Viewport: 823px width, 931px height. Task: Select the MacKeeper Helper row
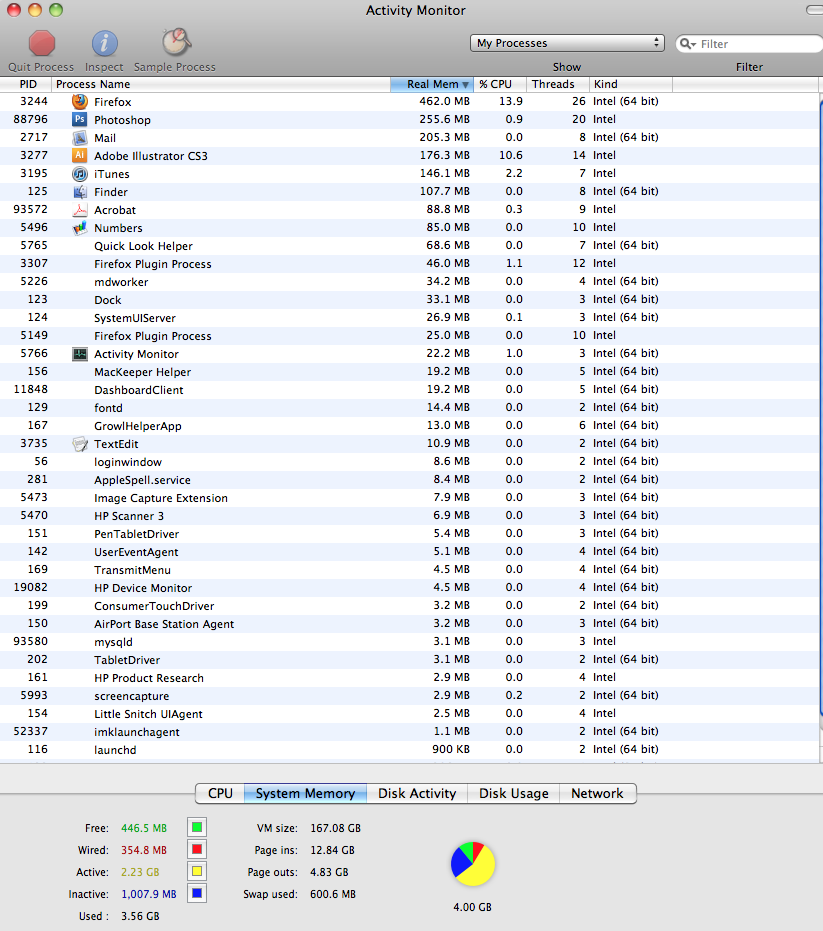coord(410,372)
